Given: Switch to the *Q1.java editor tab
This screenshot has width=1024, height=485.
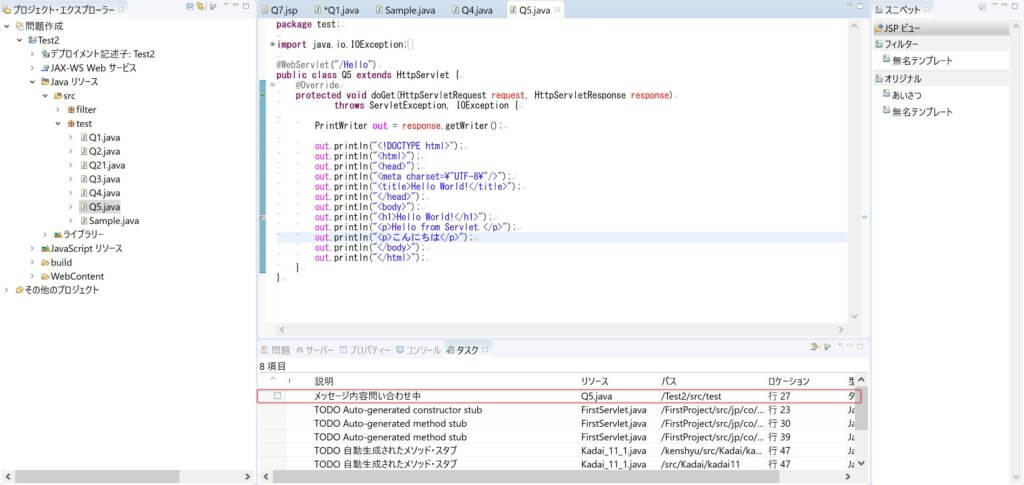Looking at the screenshot, I should (336, 10).
